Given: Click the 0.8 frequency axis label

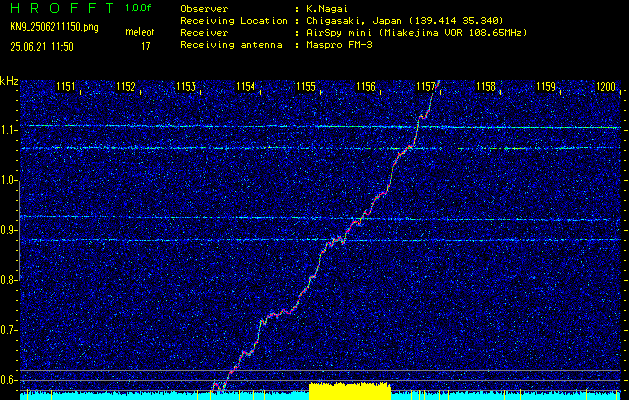Looking at the screenshot, I should pos(8,280).
